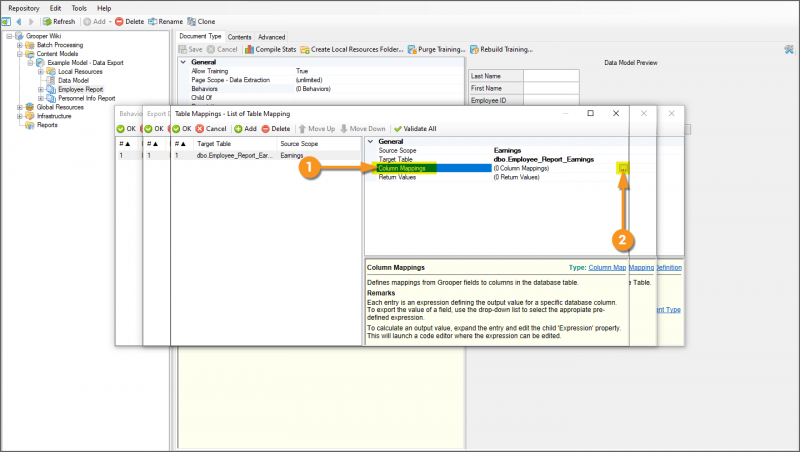Switch to the Document Type tab
Viewport: 800px width, 452px height.
point(200,36)
